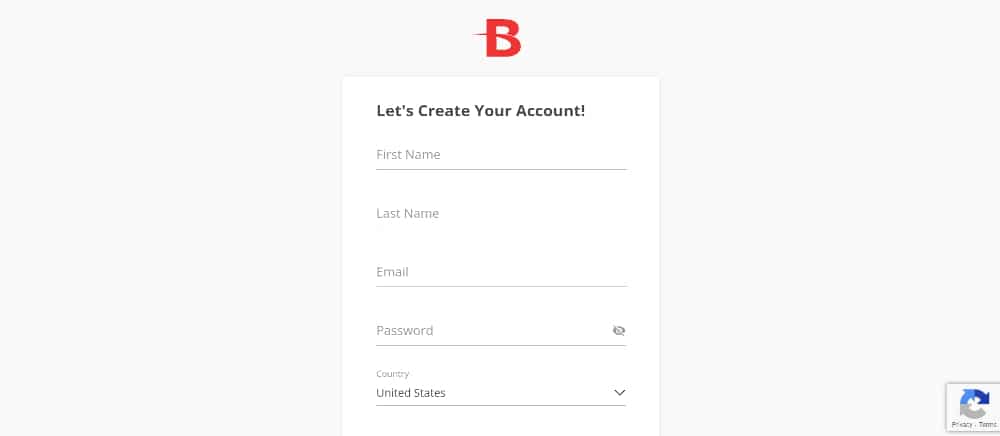Click the Email placeholder text
The image size is (1000, 436).
pos(392,272)
